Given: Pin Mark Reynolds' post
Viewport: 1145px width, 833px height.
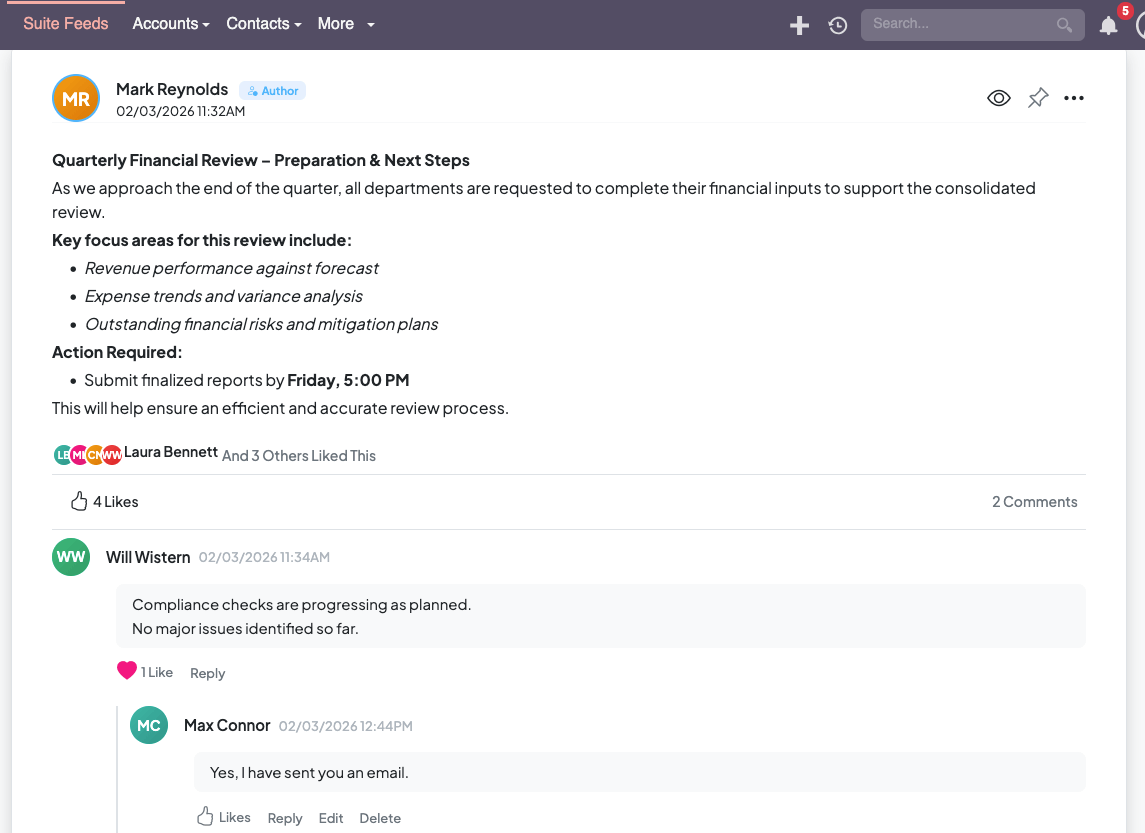Looking at the screenshot, I should pos(1037,97).
